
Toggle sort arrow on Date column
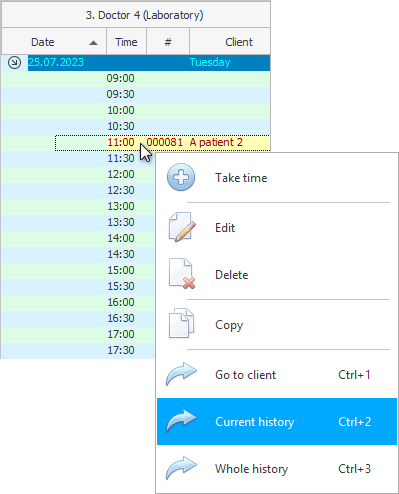[94, 42]
